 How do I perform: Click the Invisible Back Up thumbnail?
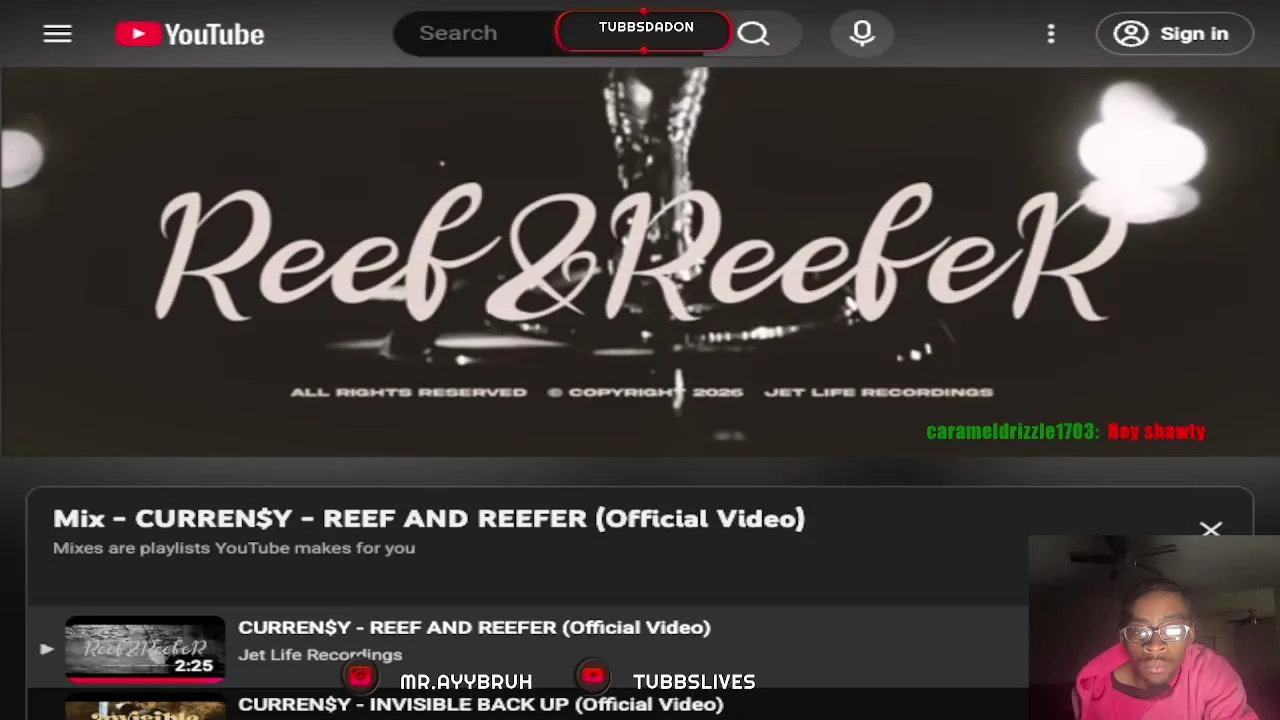[145, 709]
